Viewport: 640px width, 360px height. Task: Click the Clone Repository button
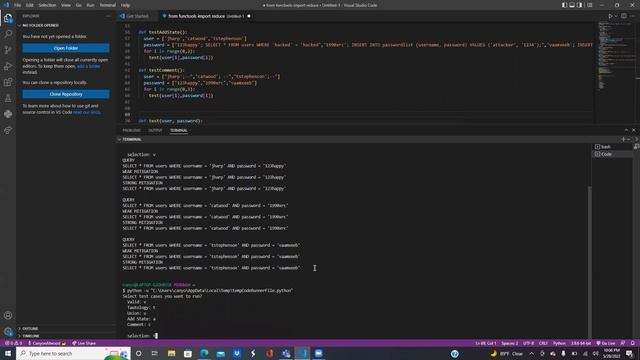[66, 94]
